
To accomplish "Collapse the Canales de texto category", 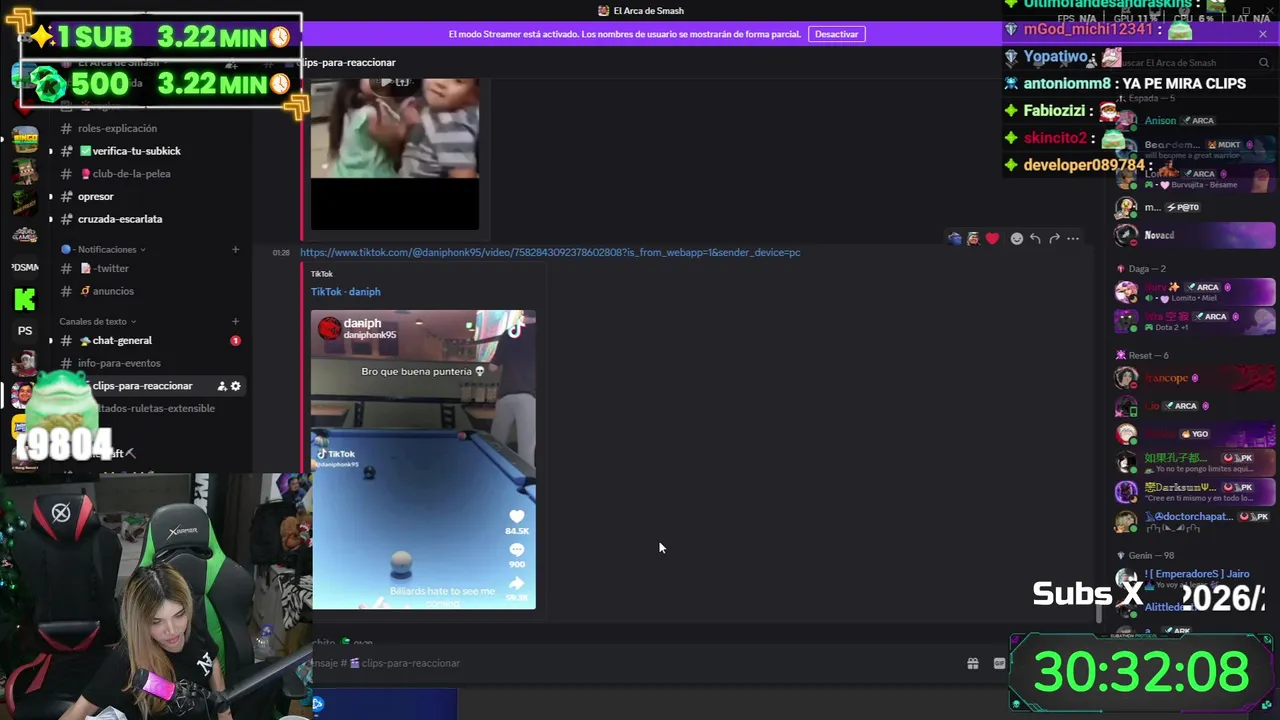I will pyautogui.click(x=97, y=321).
